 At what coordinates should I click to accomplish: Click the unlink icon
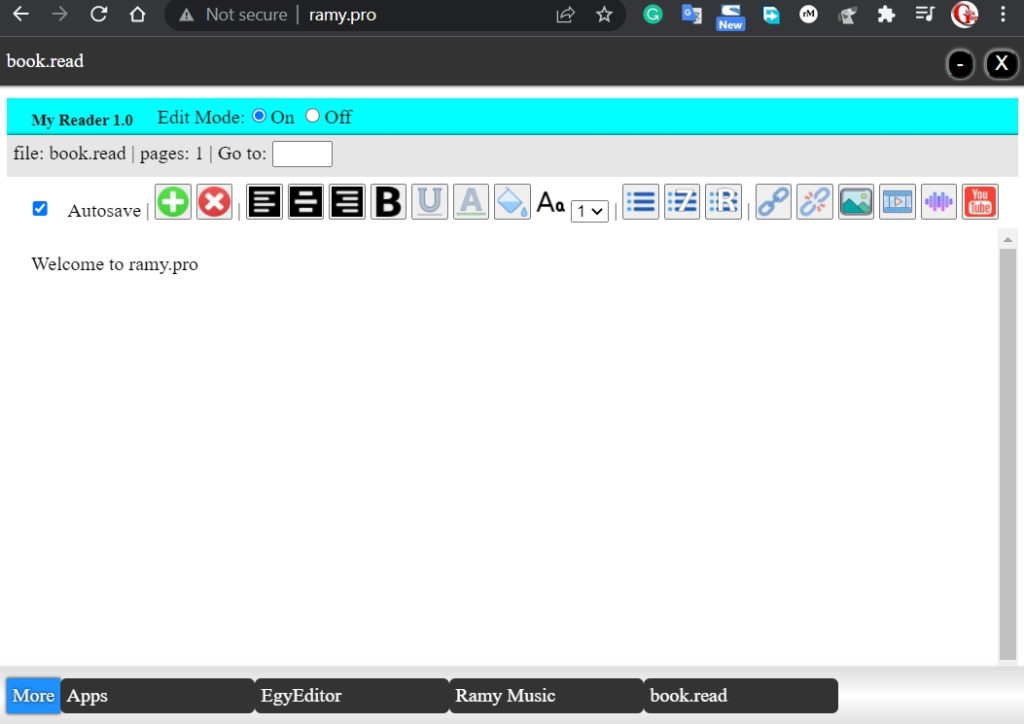[x=813, y=201]
